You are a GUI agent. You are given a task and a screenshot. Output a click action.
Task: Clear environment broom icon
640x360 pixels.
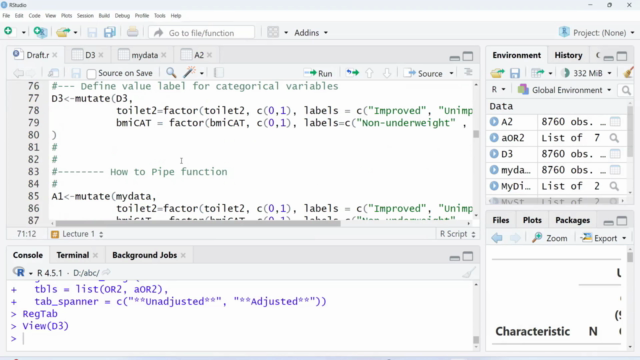tap(629, 73)
